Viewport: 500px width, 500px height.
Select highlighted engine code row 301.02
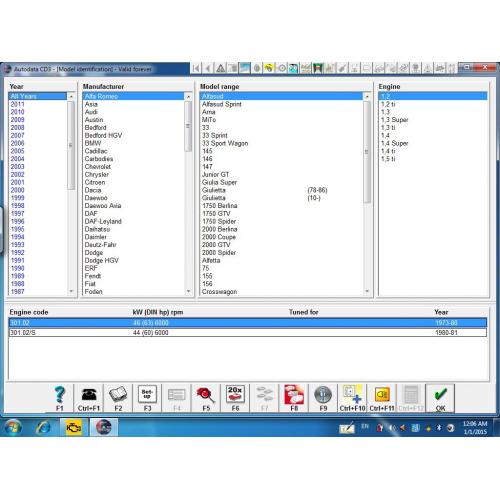coord(248,323)
